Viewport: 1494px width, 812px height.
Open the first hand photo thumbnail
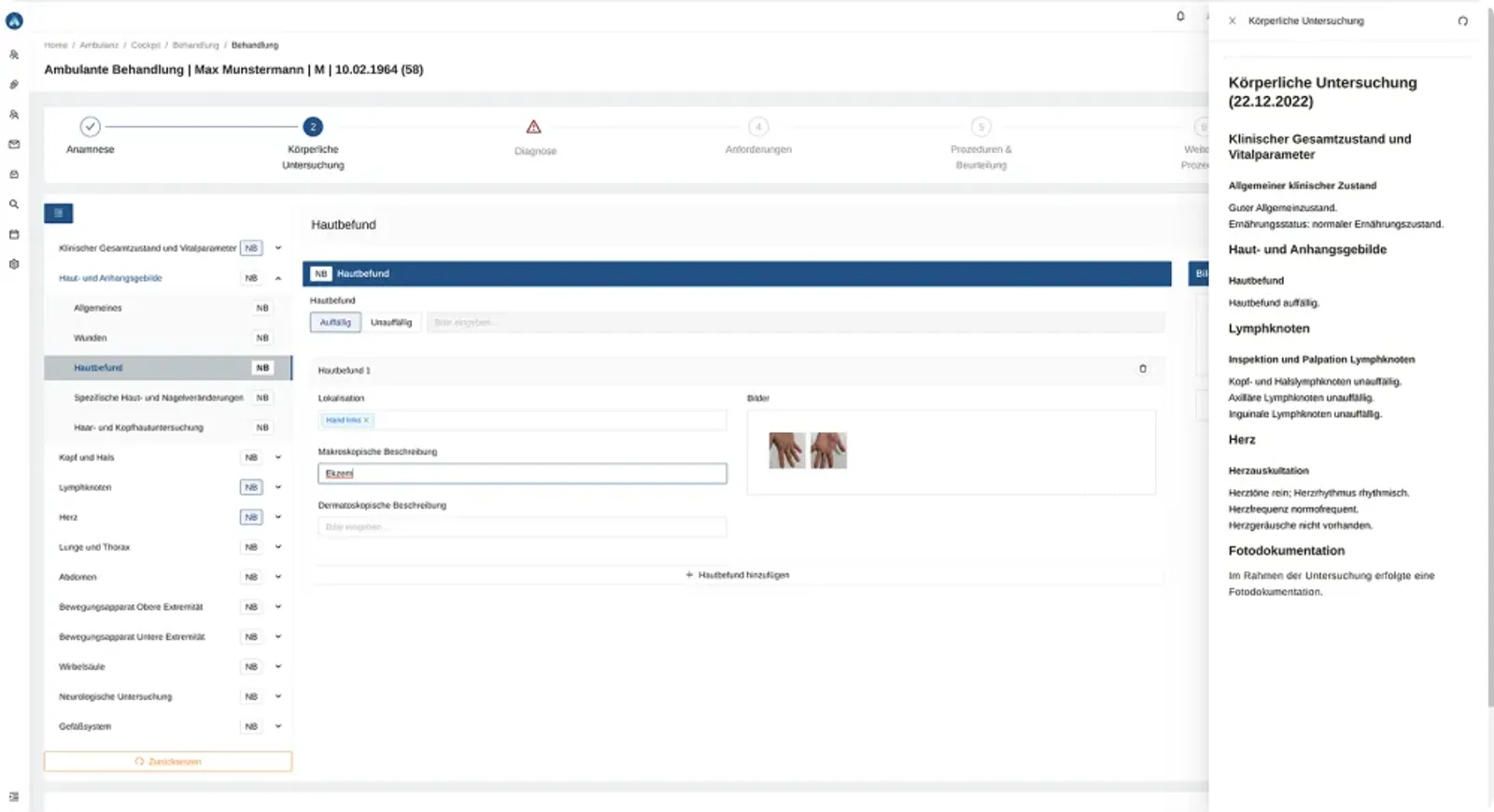coord(787,450)
